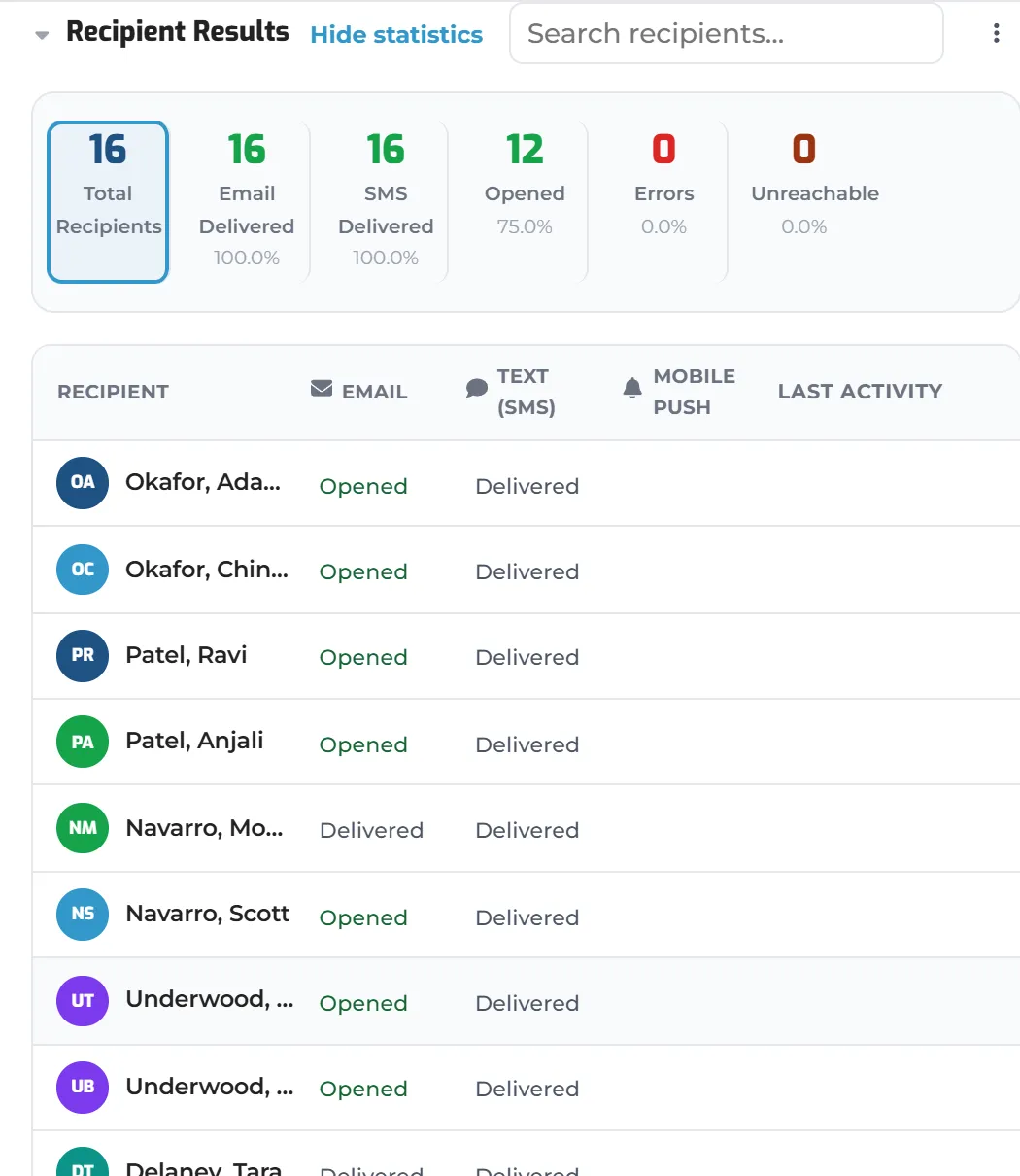Click SMS Delivered status for Okafor, Chin
Image resolution: width=1020 pixels, height=1176 pixels.
(527, 571)
